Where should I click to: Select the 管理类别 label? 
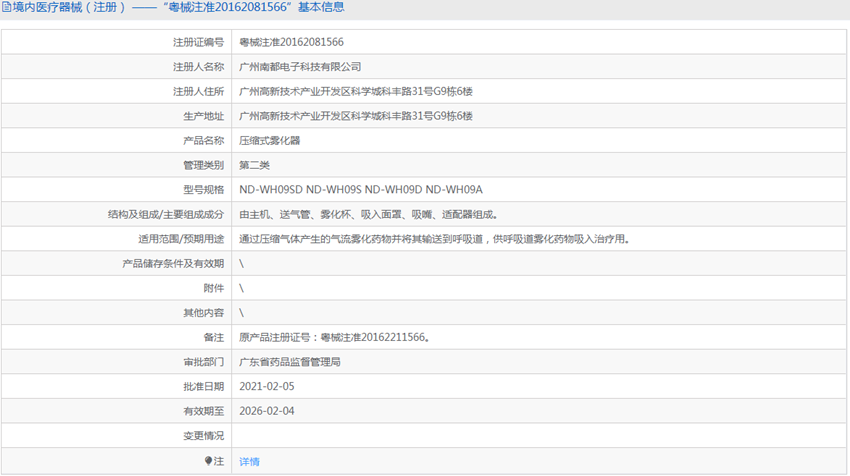coord(203,165)
